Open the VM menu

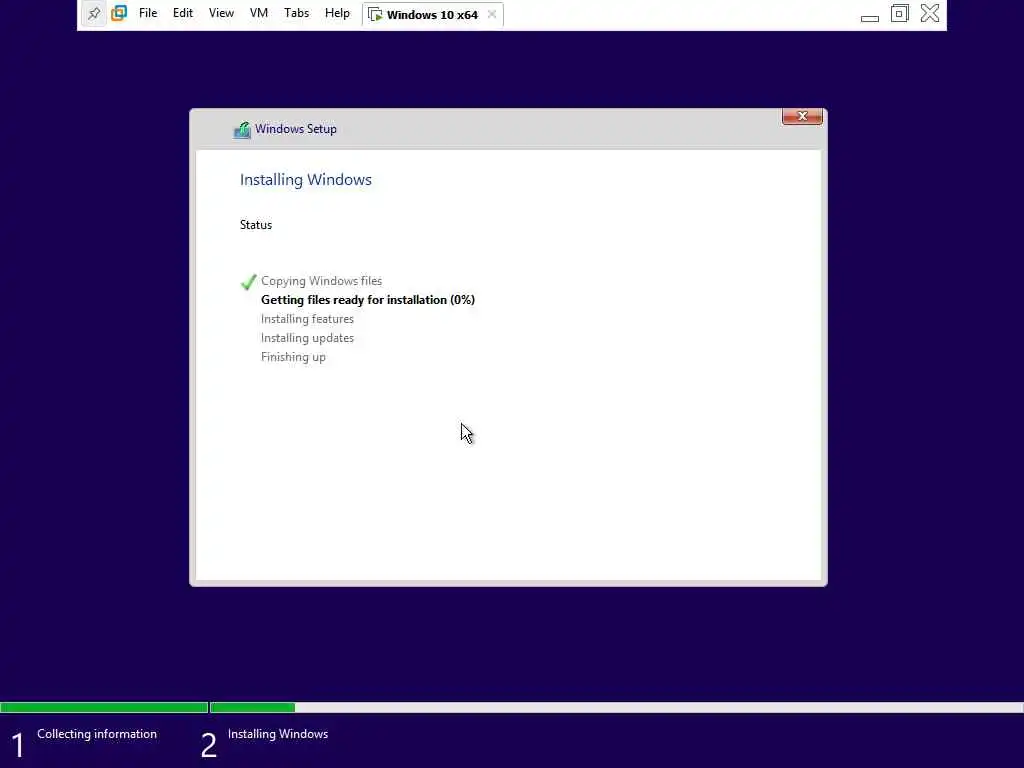tap(259, 14)
